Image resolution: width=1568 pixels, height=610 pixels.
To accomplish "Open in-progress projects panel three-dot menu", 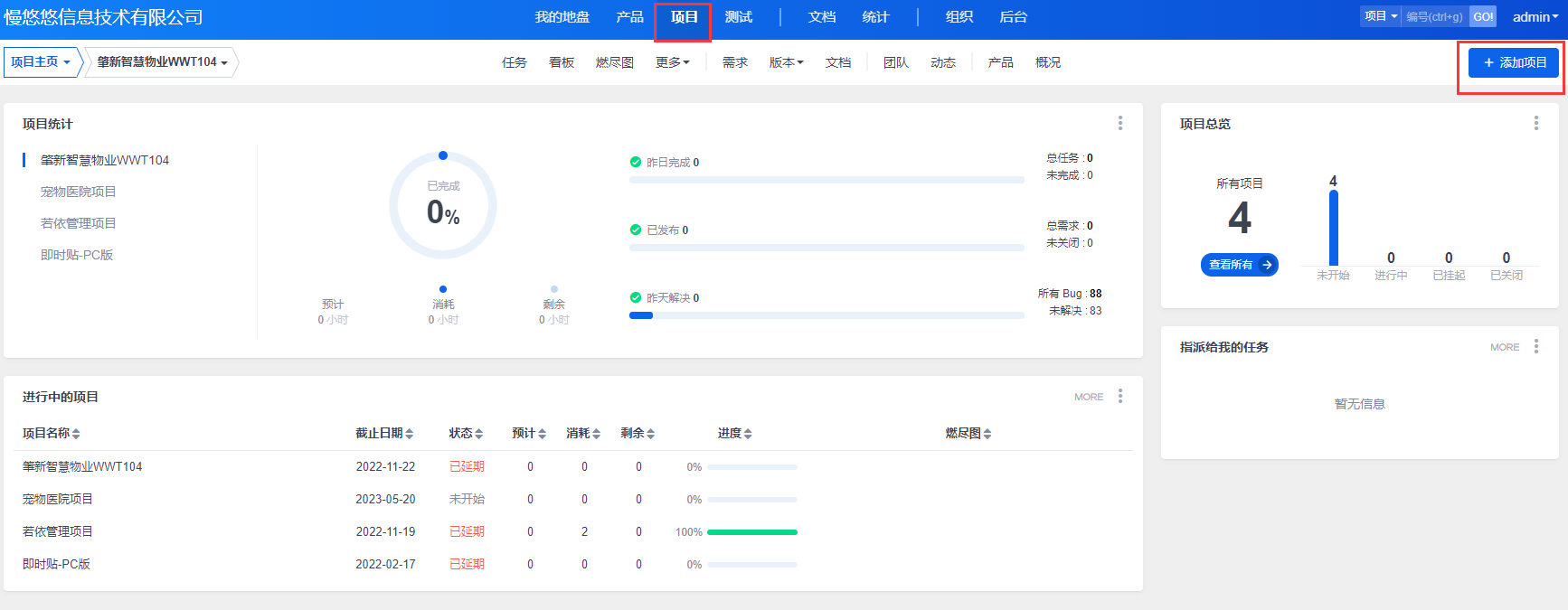I will click(1119, 396).
